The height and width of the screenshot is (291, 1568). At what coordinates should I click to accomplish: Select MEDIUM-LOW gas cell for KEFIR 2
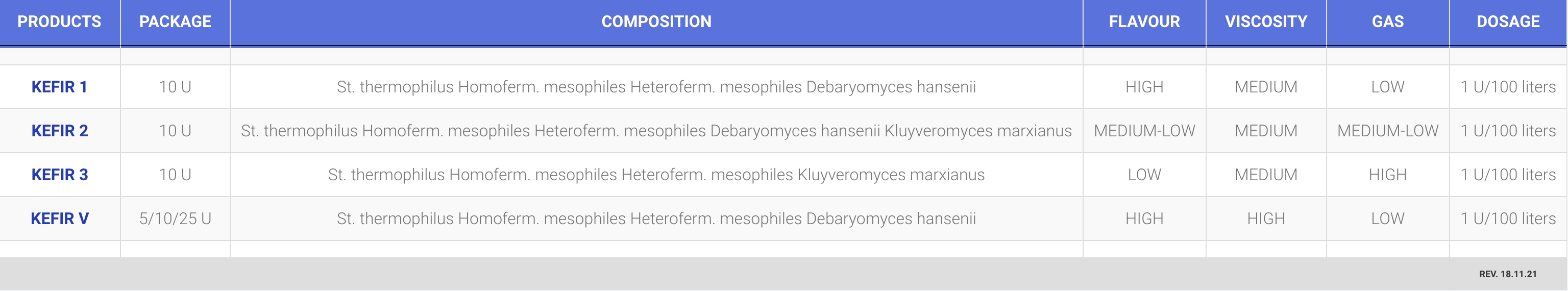1388,131
